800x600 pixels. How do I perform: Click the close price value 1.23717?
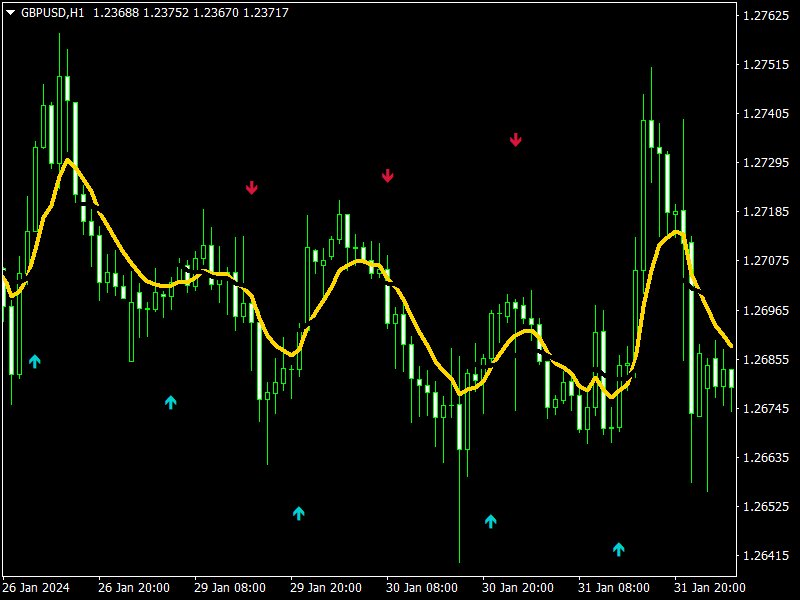pyautogui.click(x=265, y=13)
